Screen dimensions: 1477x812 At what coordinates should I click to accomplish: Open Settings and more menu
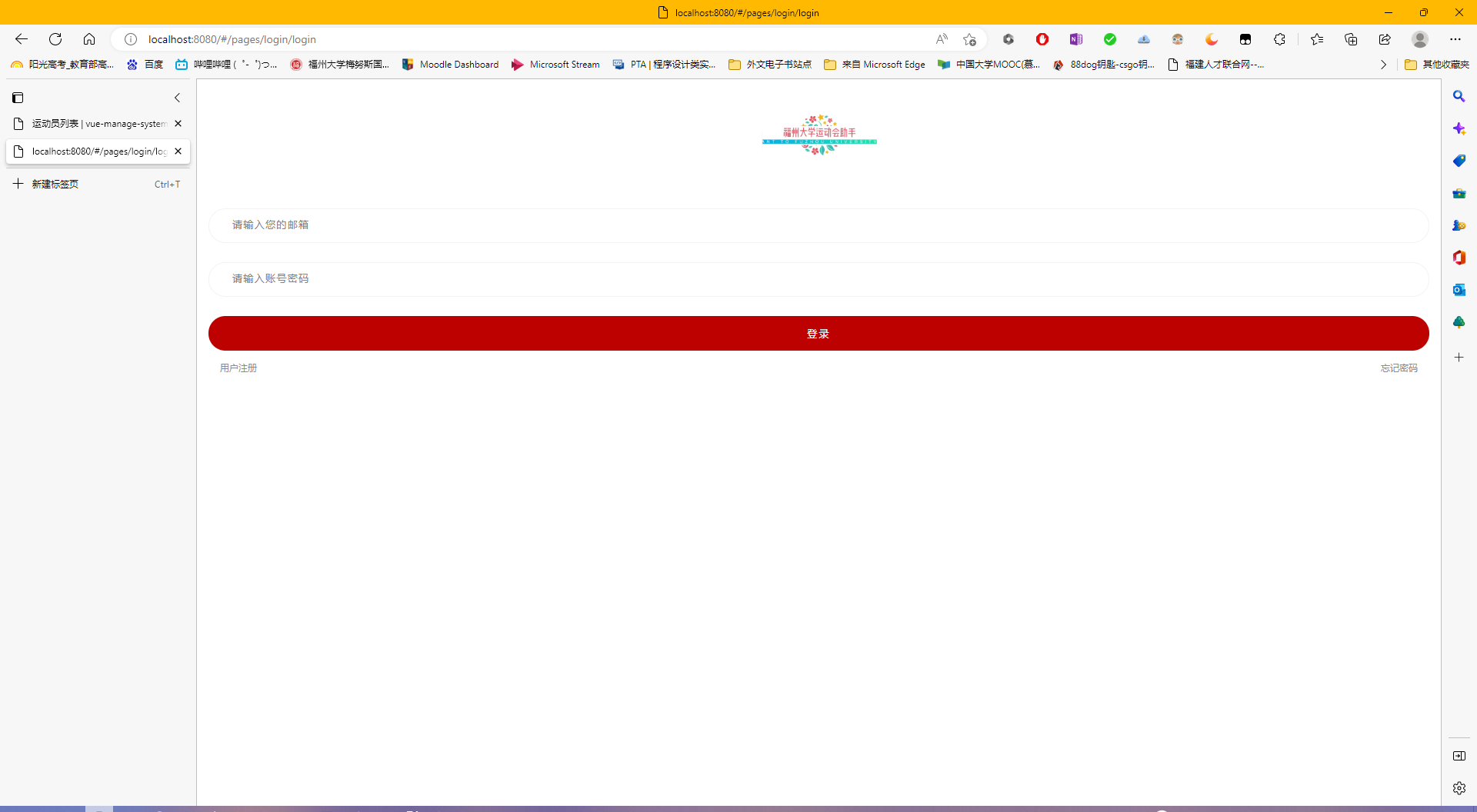[x=1455, y=39]
